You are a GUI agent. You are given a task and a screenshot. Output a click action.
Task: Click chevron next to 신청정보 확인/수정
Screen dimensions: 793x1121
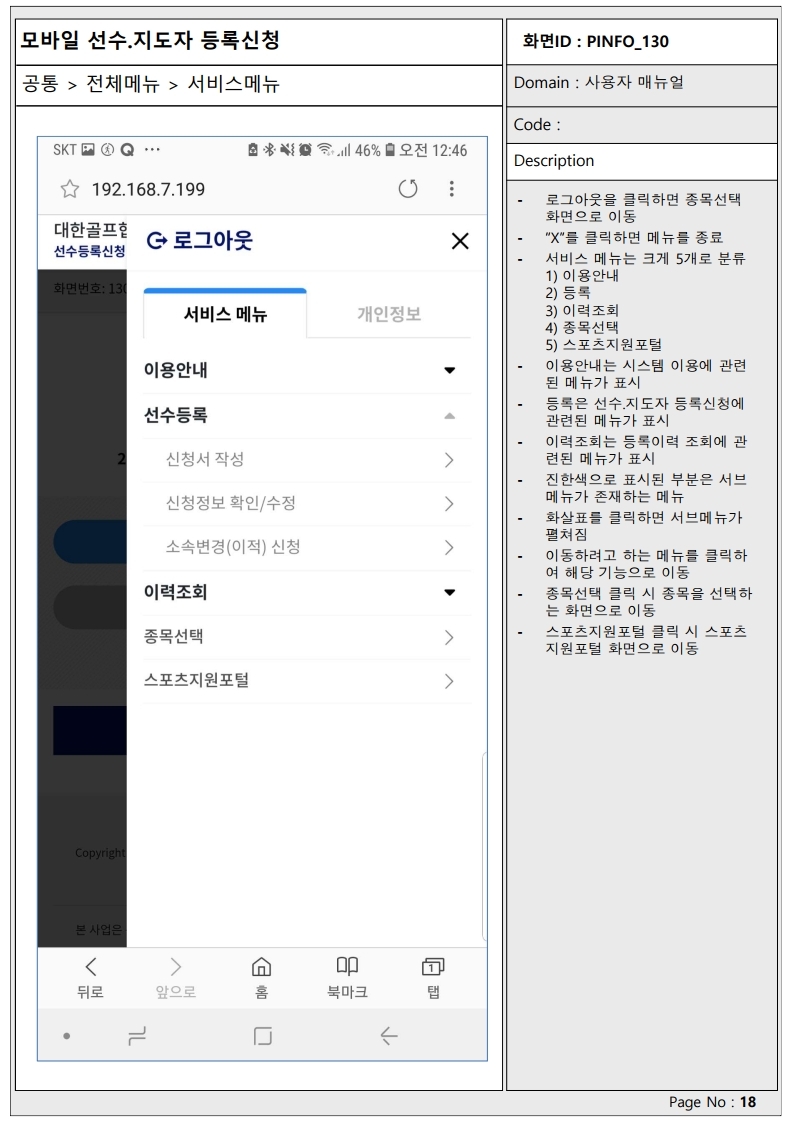tap(449, 504)
